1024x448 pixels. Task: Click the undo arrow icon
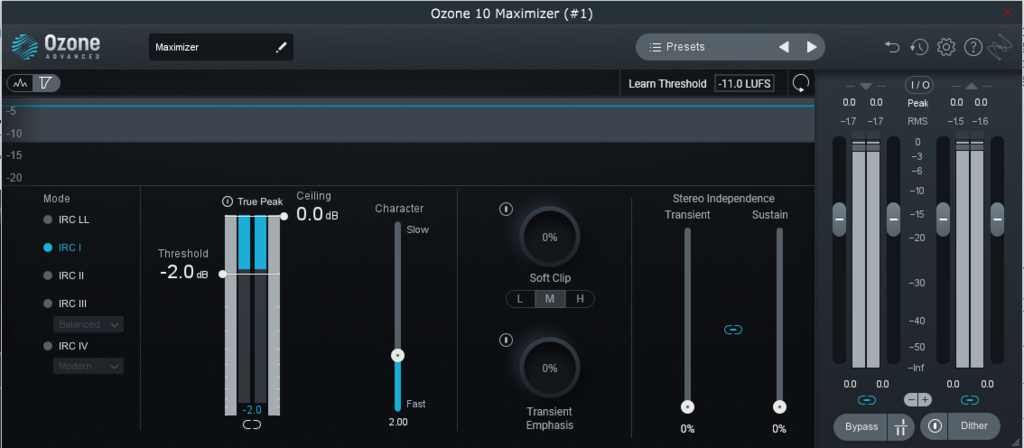tap(892, 47)
